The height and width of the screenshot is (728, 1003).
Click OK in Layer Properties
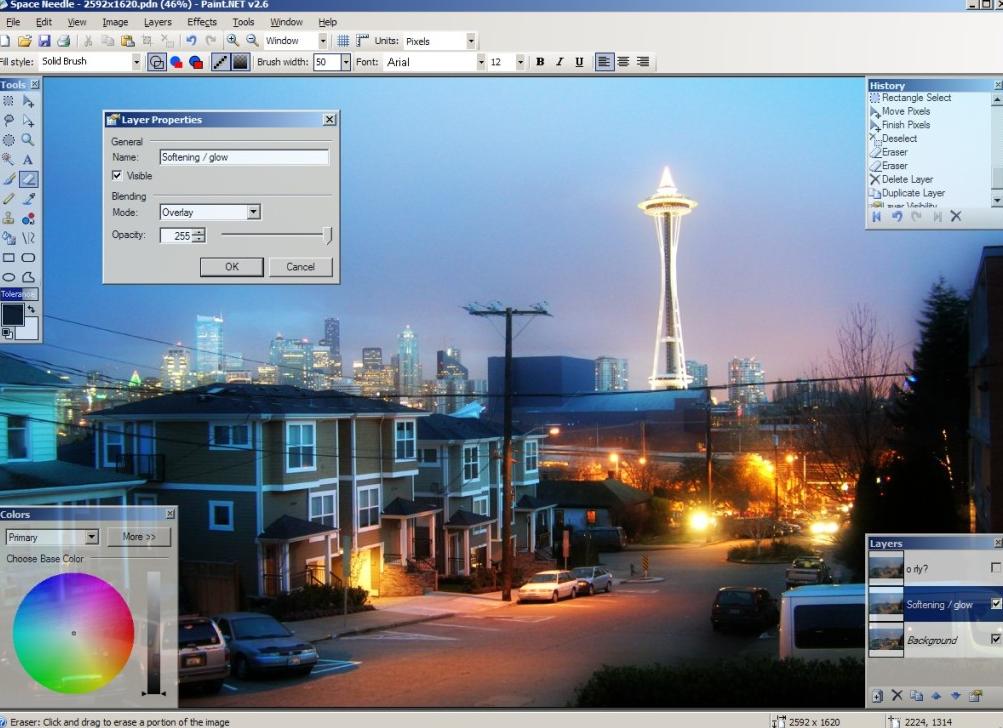pos(232,267)
